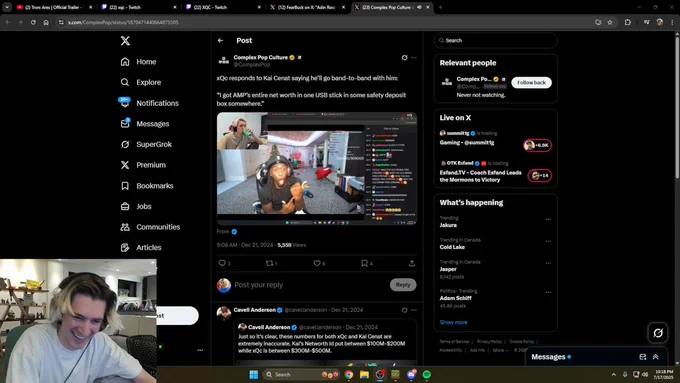
Task: Open Notifications in the sidebar
Action: [149, 103]
